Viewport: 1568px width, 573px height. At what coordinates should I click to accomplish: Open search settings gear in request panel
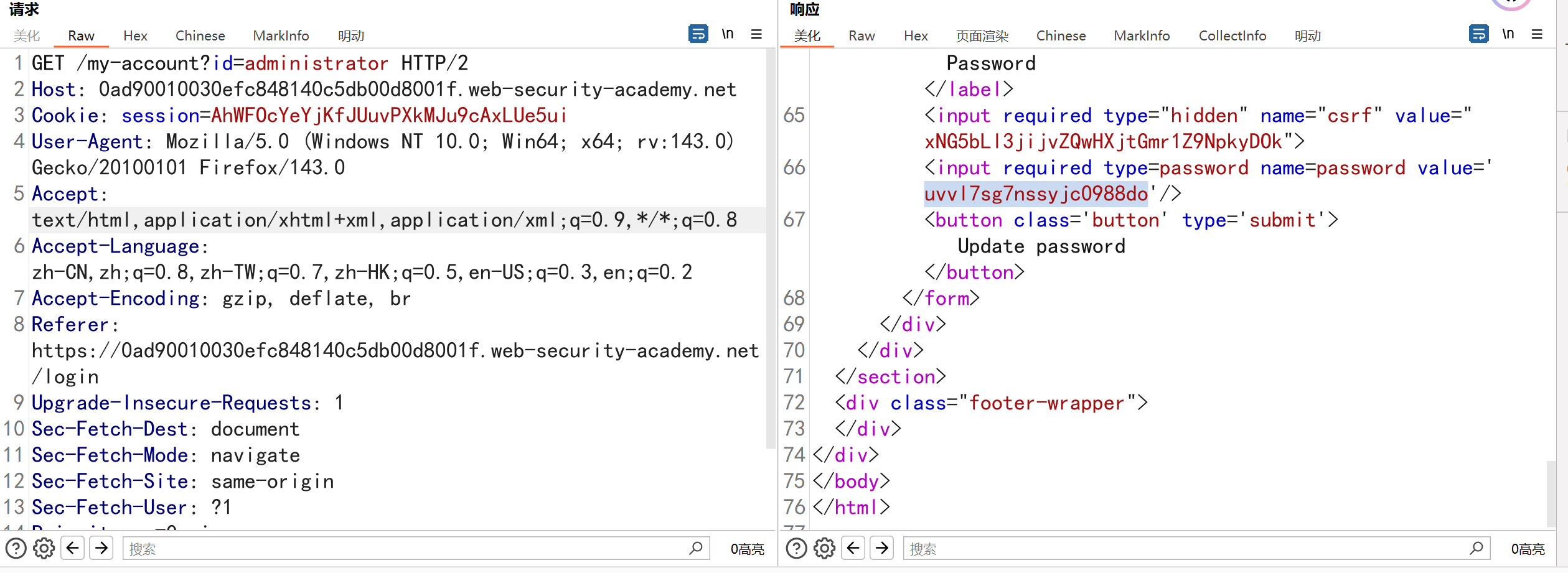tap(44, 548)
